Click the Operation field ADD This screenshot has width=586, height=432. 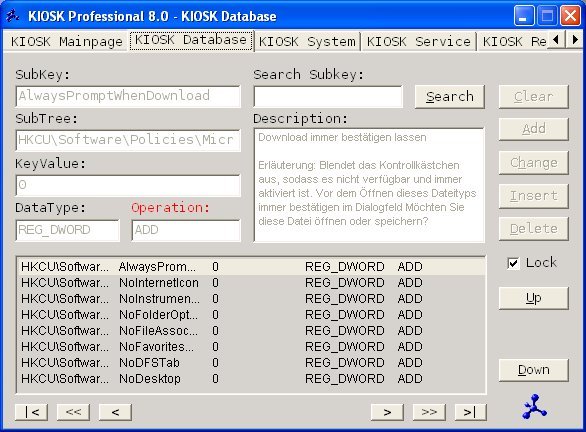[186, 230]
